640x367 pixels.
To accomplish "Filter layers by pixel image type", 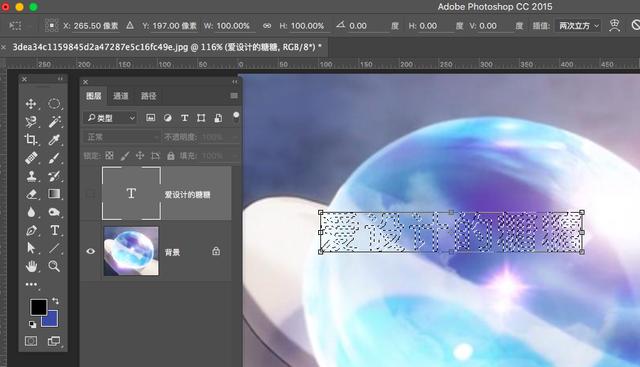I will pyautogui.click(x=151, y=118).
